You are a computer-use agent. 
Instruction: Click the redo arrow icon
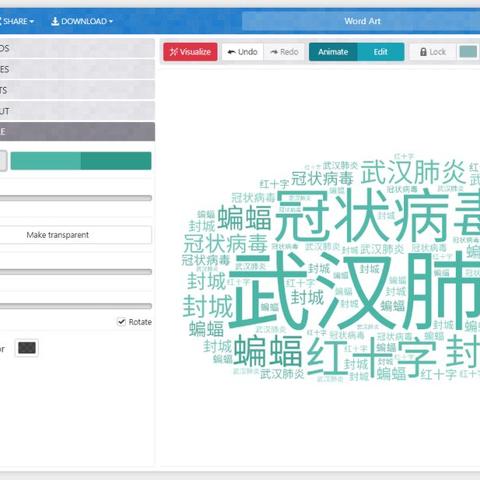(x=274, y=52)
